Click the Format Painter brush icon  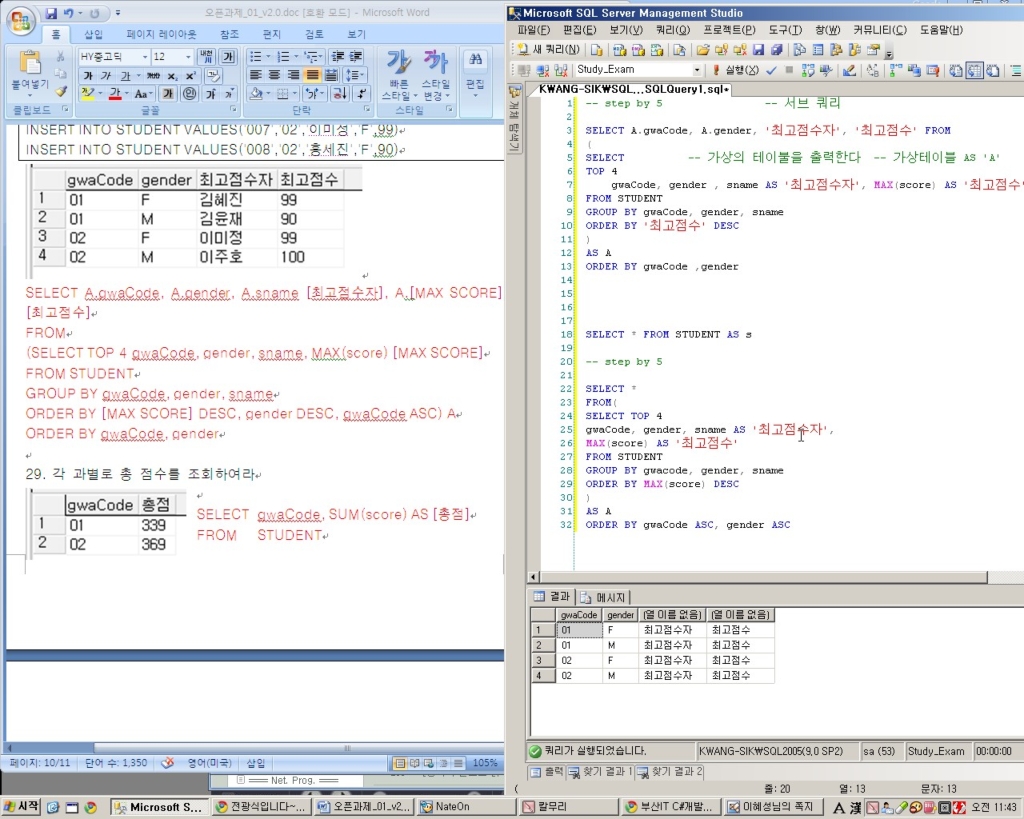[60, 91]
